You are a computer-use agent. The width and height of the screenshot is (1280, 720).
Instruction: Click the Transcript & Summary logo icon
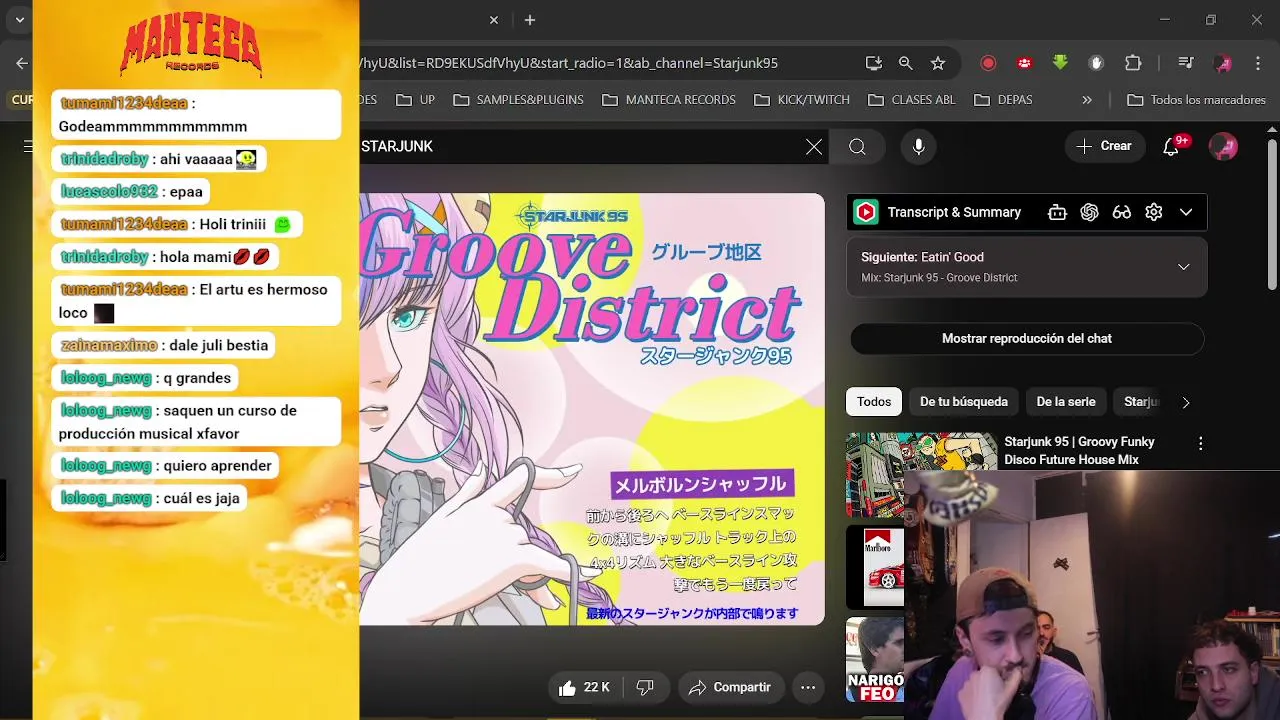pyautogui.click(x=866, y=212)
